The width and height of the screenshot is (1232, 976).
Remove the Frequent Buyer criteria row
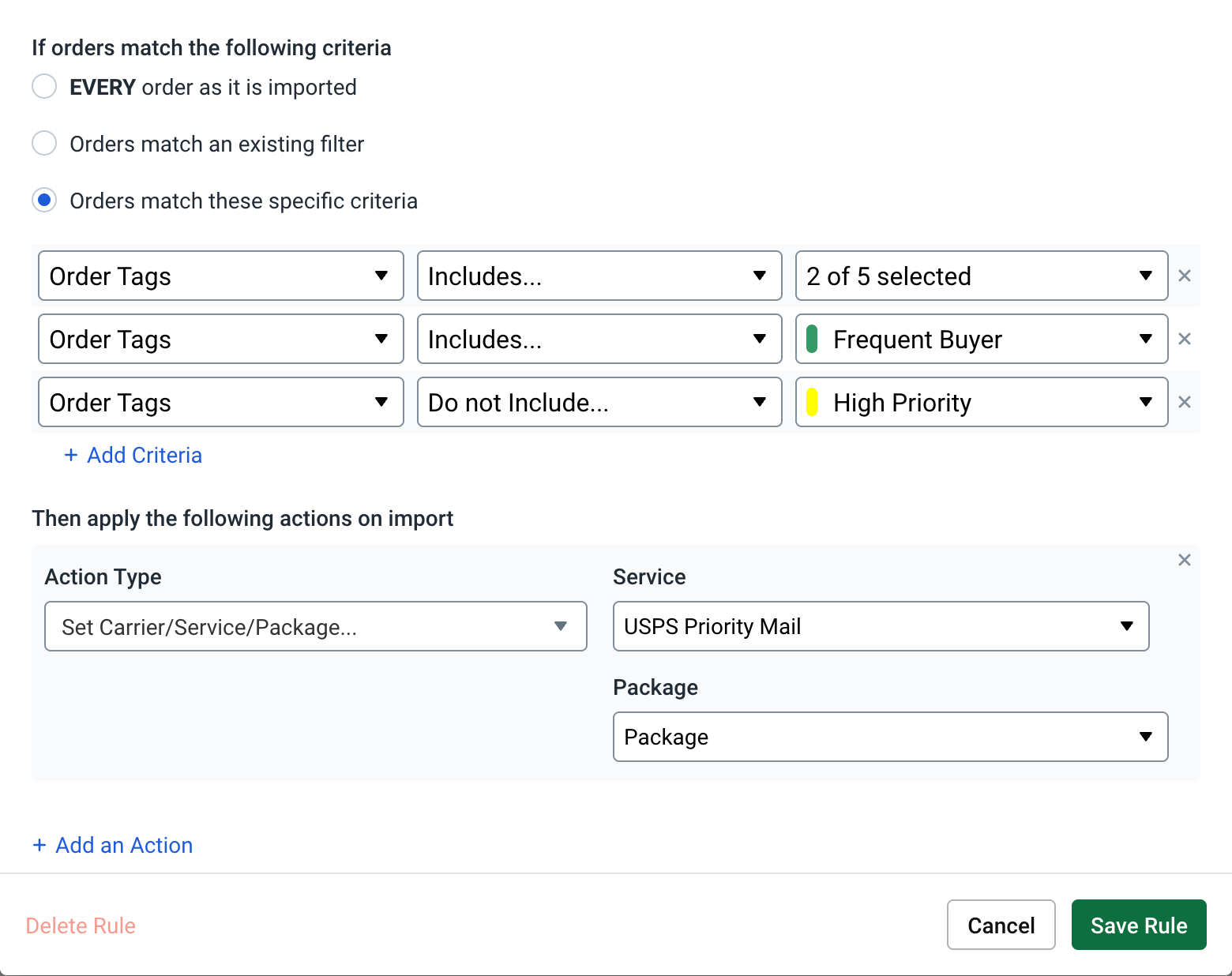(x=1185, y=339)
